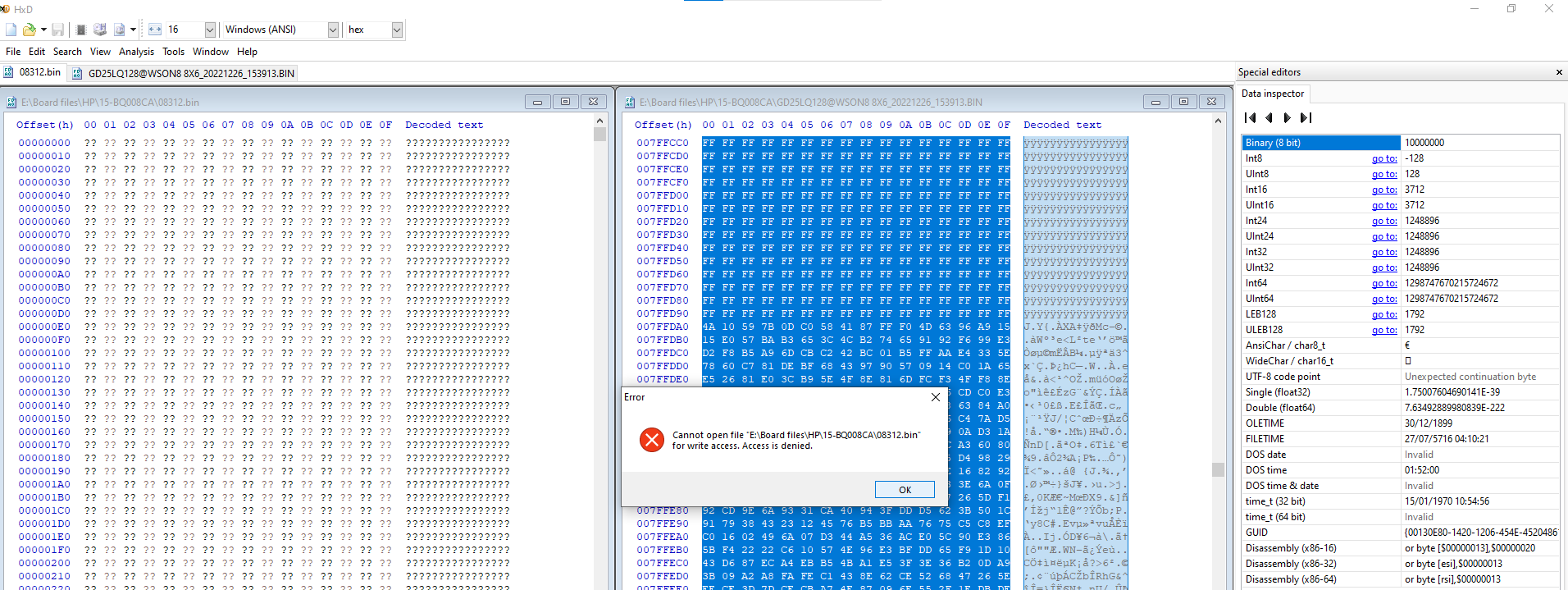Select the Data inspector tab

[x=1272, y=94]
